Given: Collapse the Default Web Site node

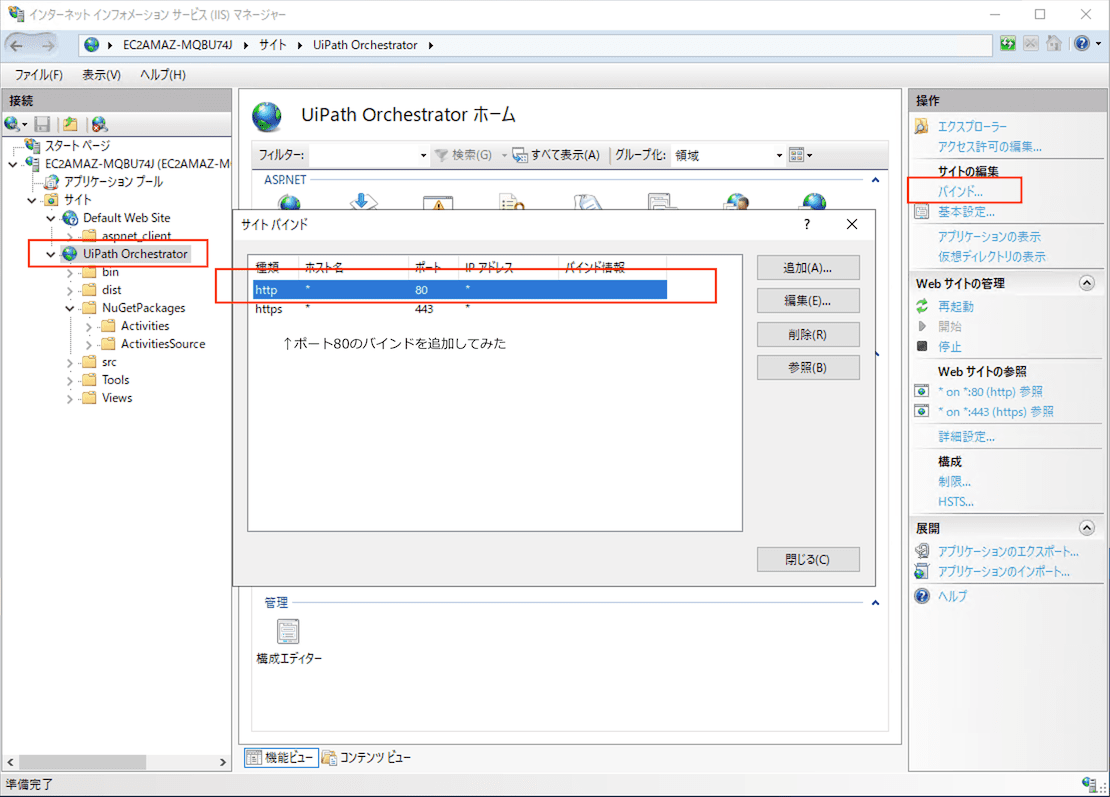Looking at the screenshot, I should point(51,218).
